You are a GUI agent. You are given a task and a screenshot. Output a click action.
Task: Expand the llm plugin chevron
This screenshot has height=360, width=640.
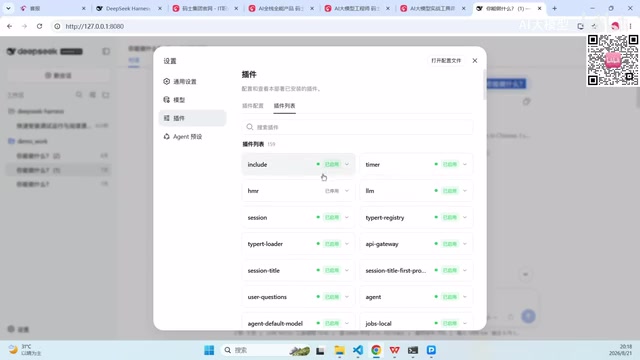tap(464, 191)
